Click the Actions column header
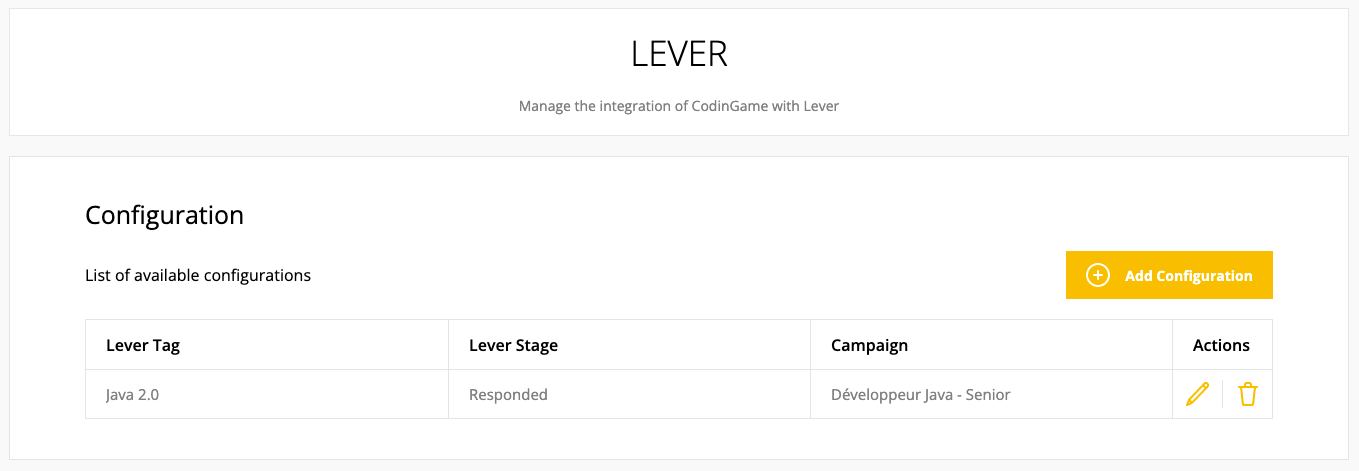The image size is (1359, 471). tap(1221, 345)
